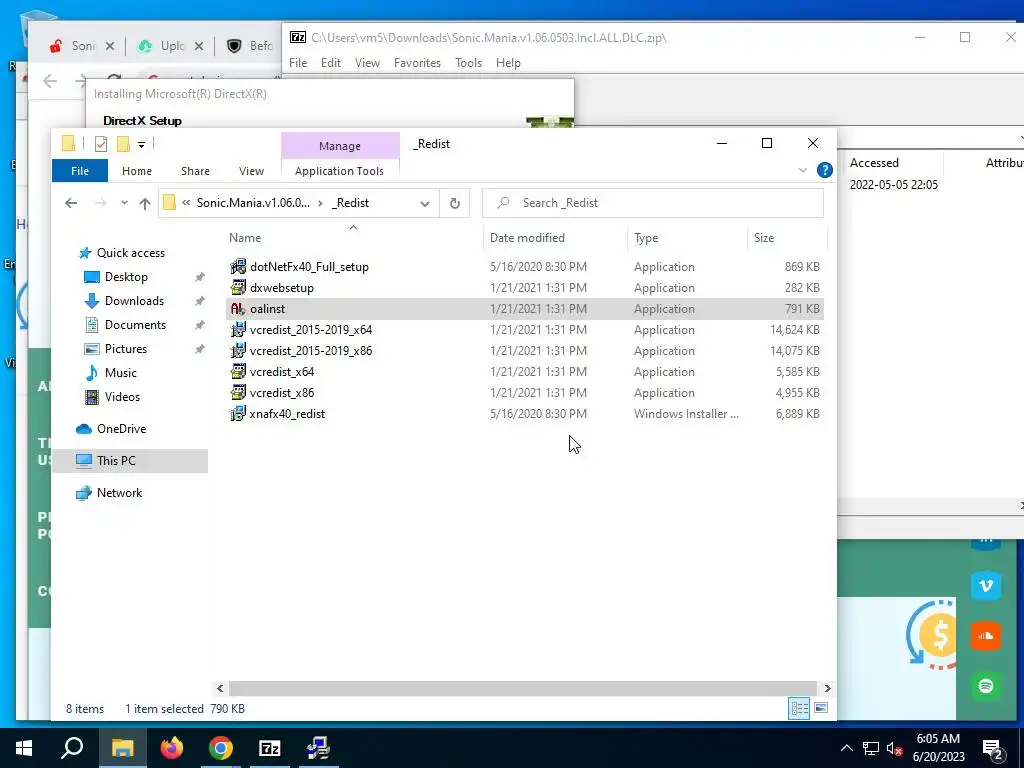1024x768 pixels.
Task: Switch to Details view layout
Action: click(799, 709)
